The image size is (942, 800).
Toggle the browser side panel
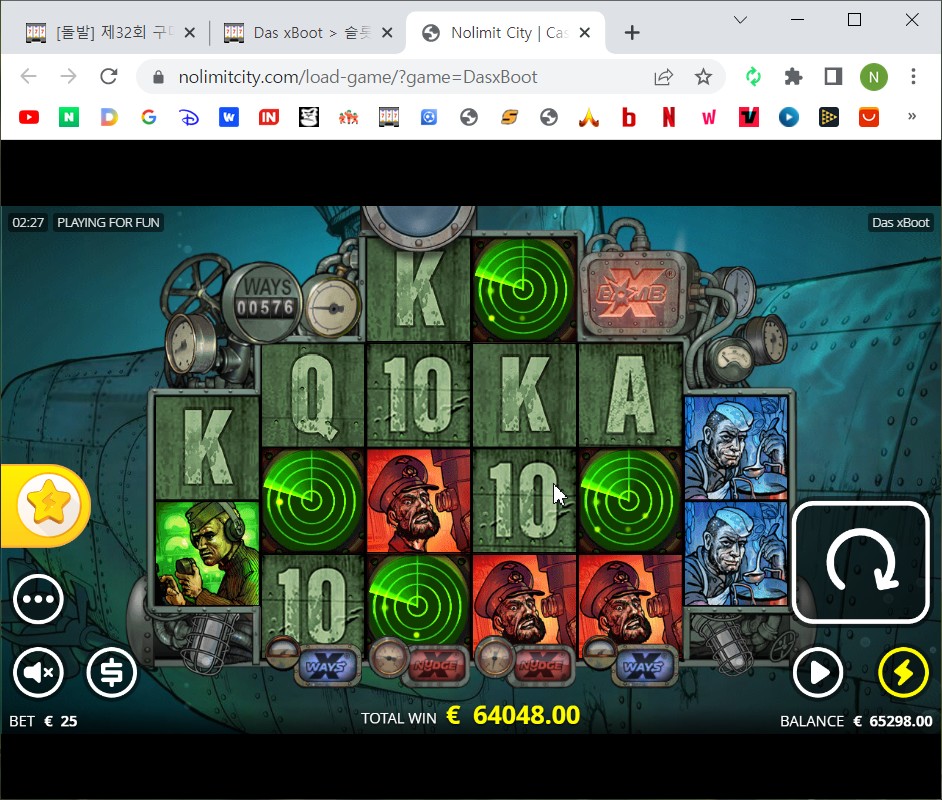833,77
